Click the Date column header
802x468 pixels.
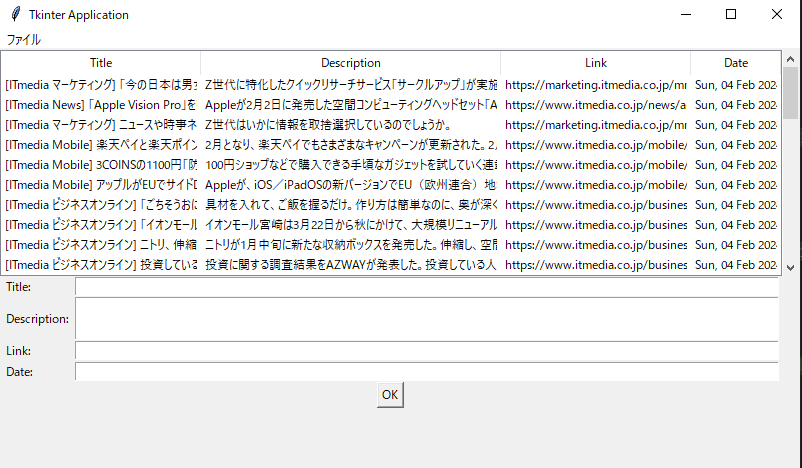pyautogui.click(x=735, y=63)
